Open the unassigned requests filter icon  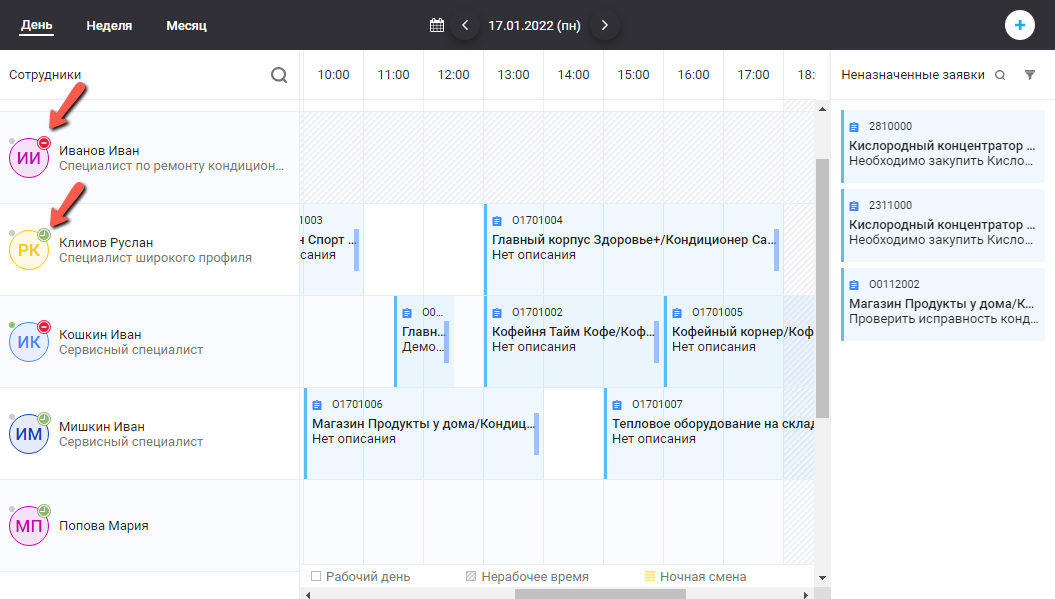(1029, 75)
